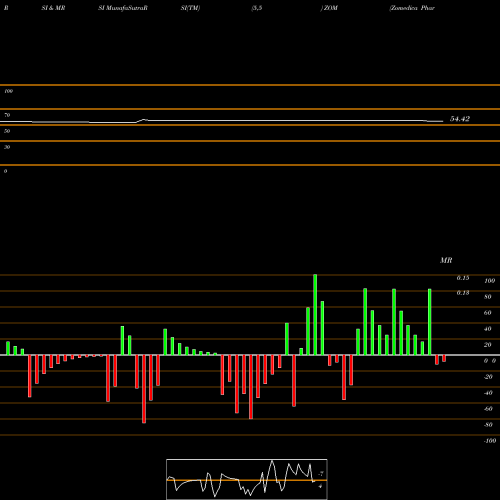Open the mini oscillator chart thumbnail at the bottom

(x=247, y=479)
